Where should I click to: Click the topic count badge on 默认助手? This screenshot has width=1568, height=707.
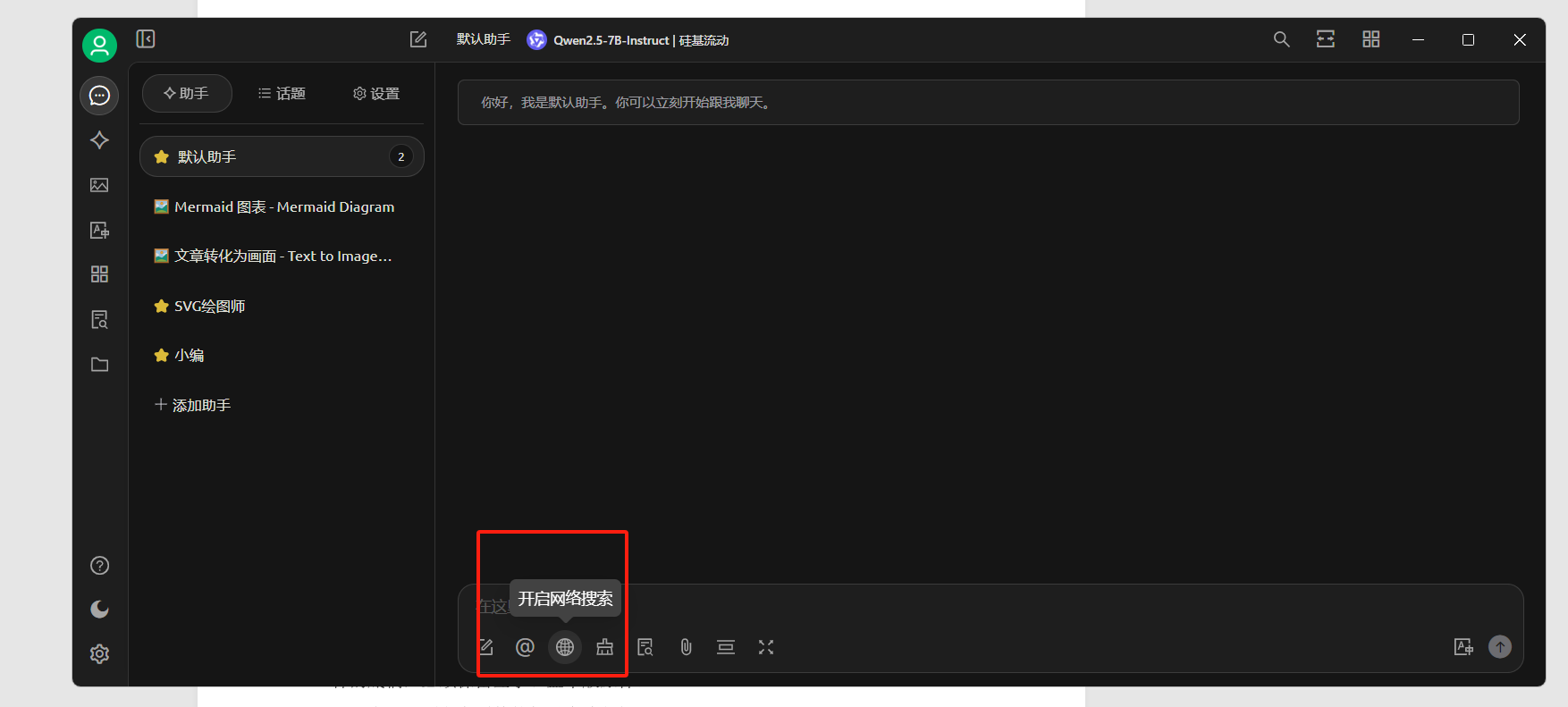pos(401,157)
